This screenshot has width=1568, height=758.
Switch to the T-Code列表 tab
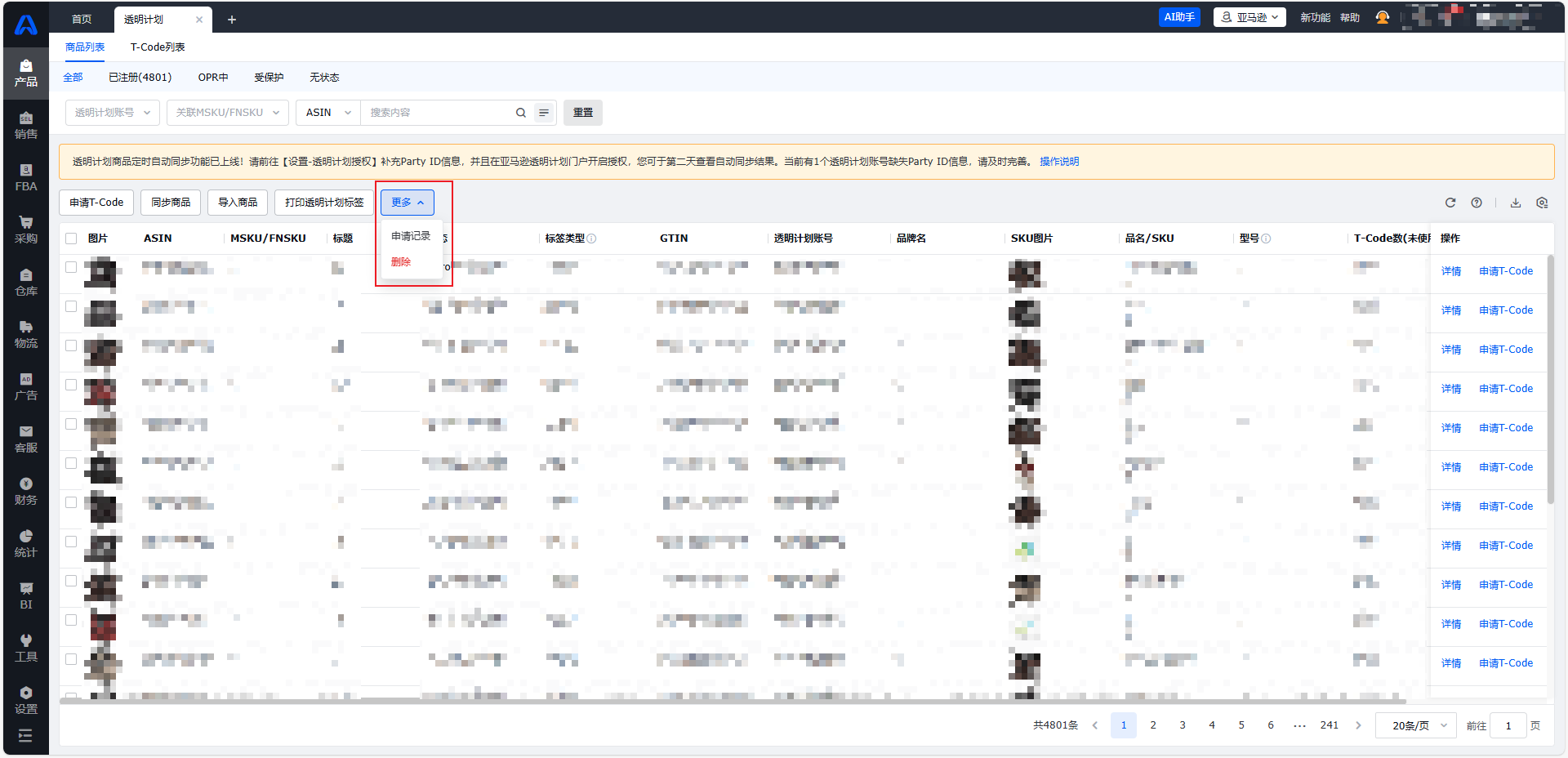pyautogui.click(x=158, y=47)
